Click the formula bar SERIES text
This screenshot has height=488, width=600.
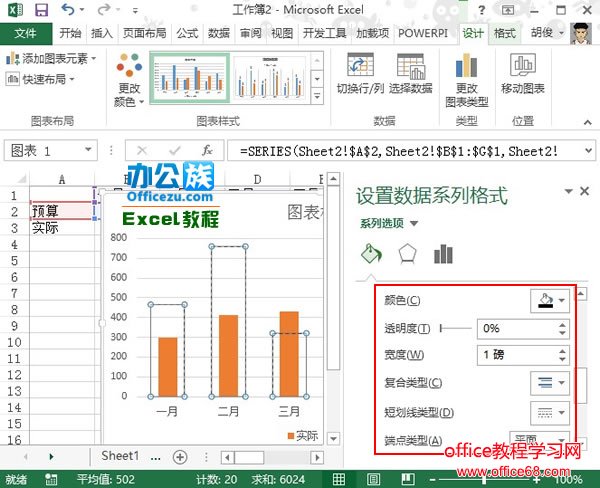[398, 151]
